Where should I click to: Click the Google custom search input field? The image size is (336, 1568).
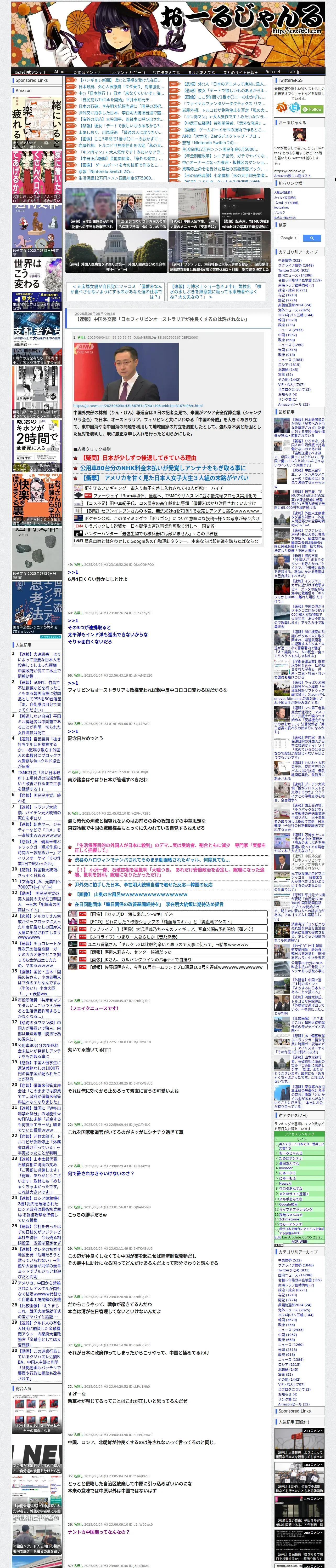click(288, 238)
